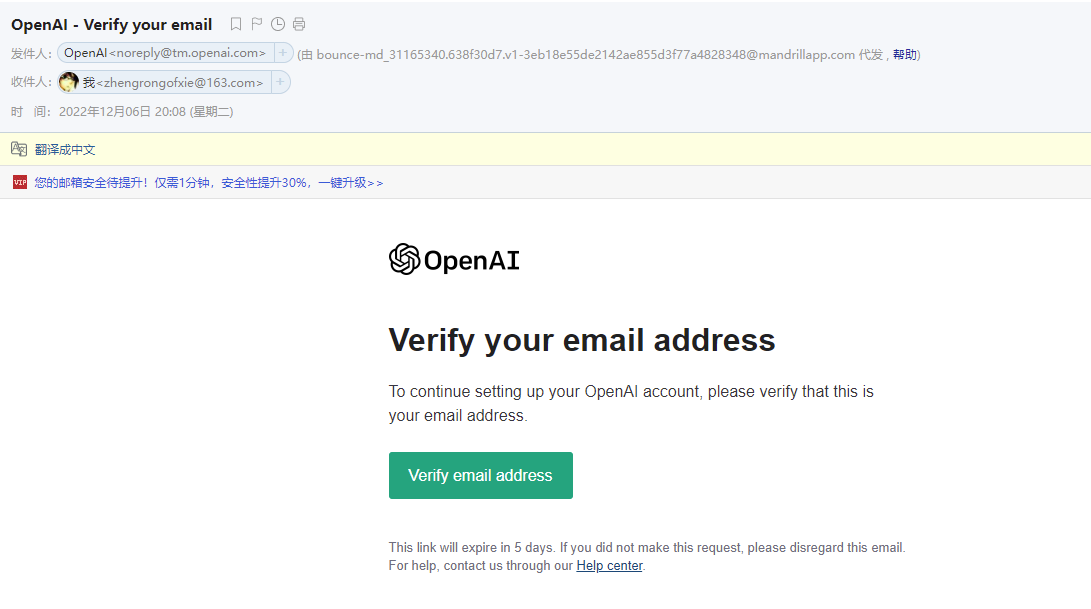
Task: Print this email using the printer icon
Action: click(x=299, y=24)
